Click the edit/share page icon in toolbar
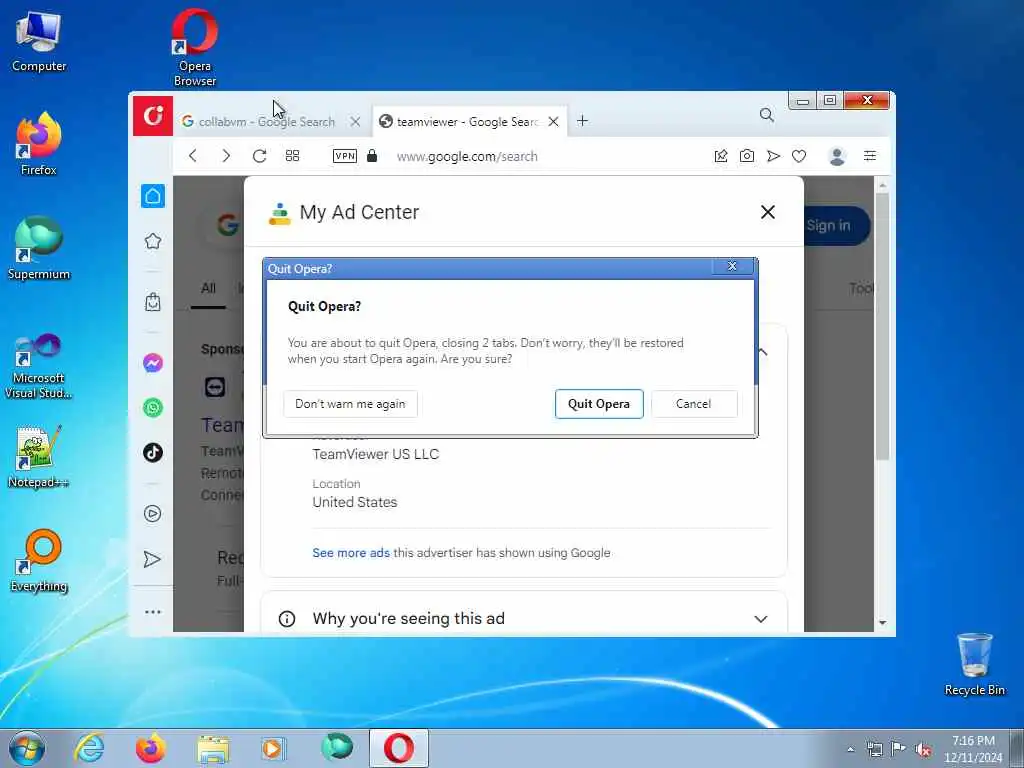The height and width of the screenshot is (768, 1024). pyautogui.click(x=720, y=155)
